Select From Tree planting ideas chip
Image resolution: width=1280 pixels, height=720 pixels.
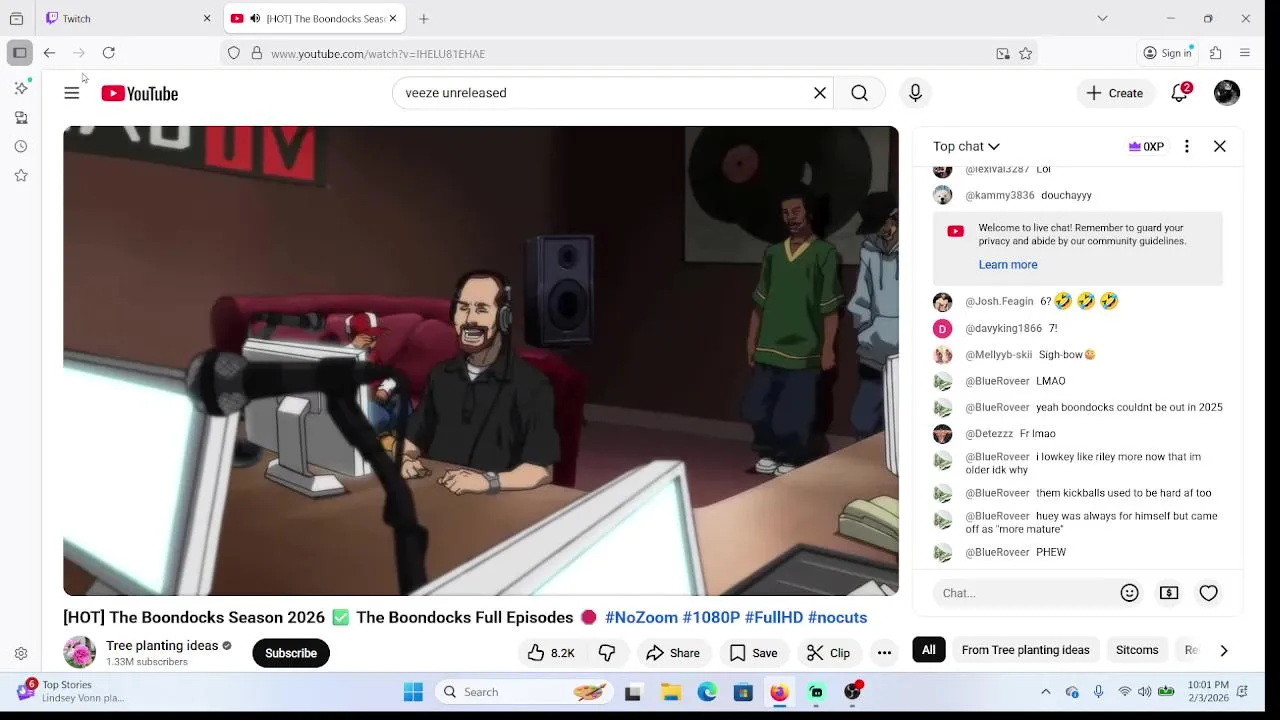1025,650
